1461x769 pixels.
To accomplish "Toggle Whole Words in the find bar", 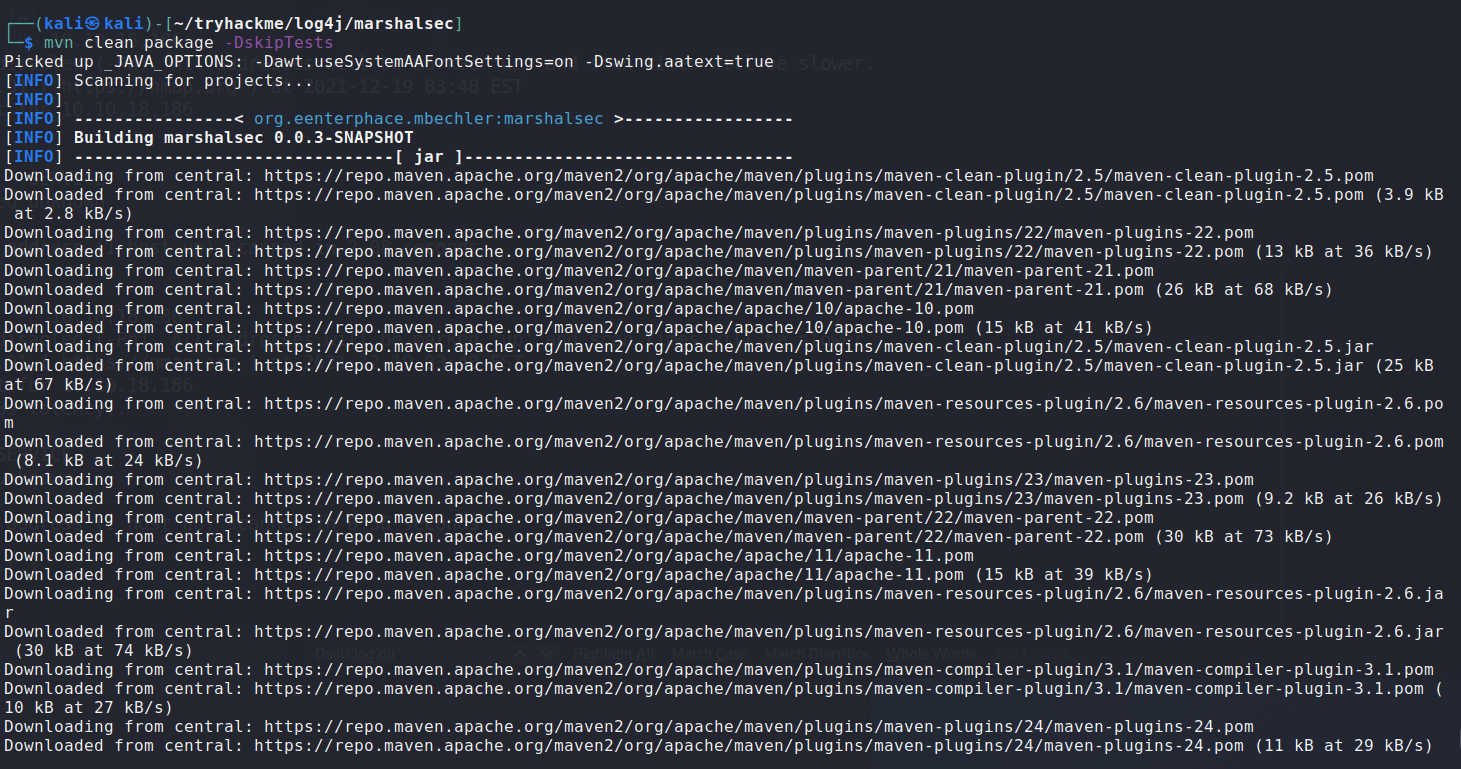I will [931, 654].
